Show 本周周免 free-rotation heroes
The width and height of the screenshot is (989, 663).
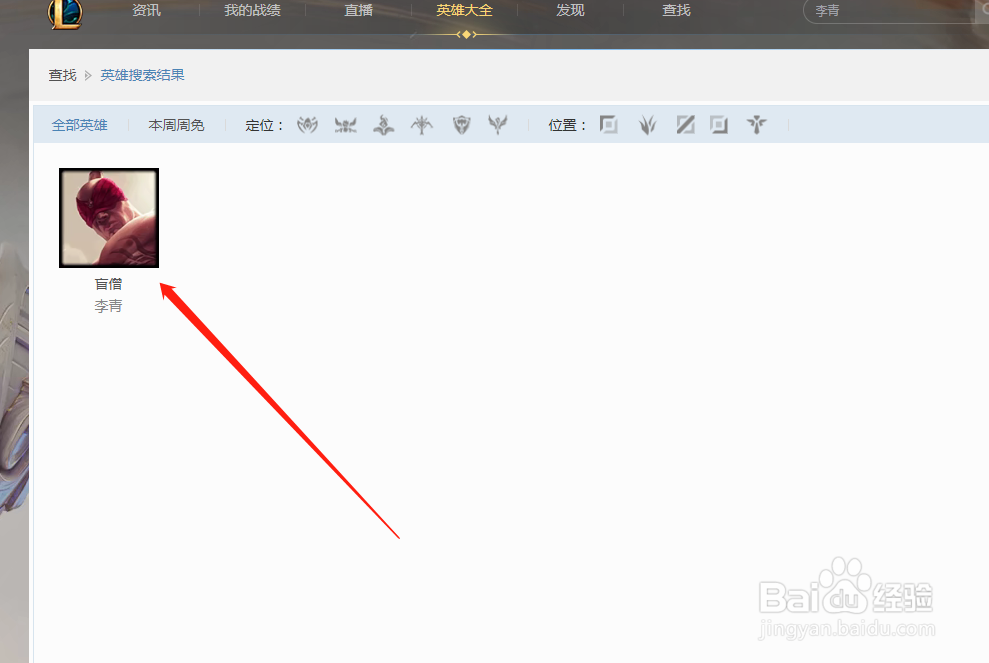coord(177,125)
